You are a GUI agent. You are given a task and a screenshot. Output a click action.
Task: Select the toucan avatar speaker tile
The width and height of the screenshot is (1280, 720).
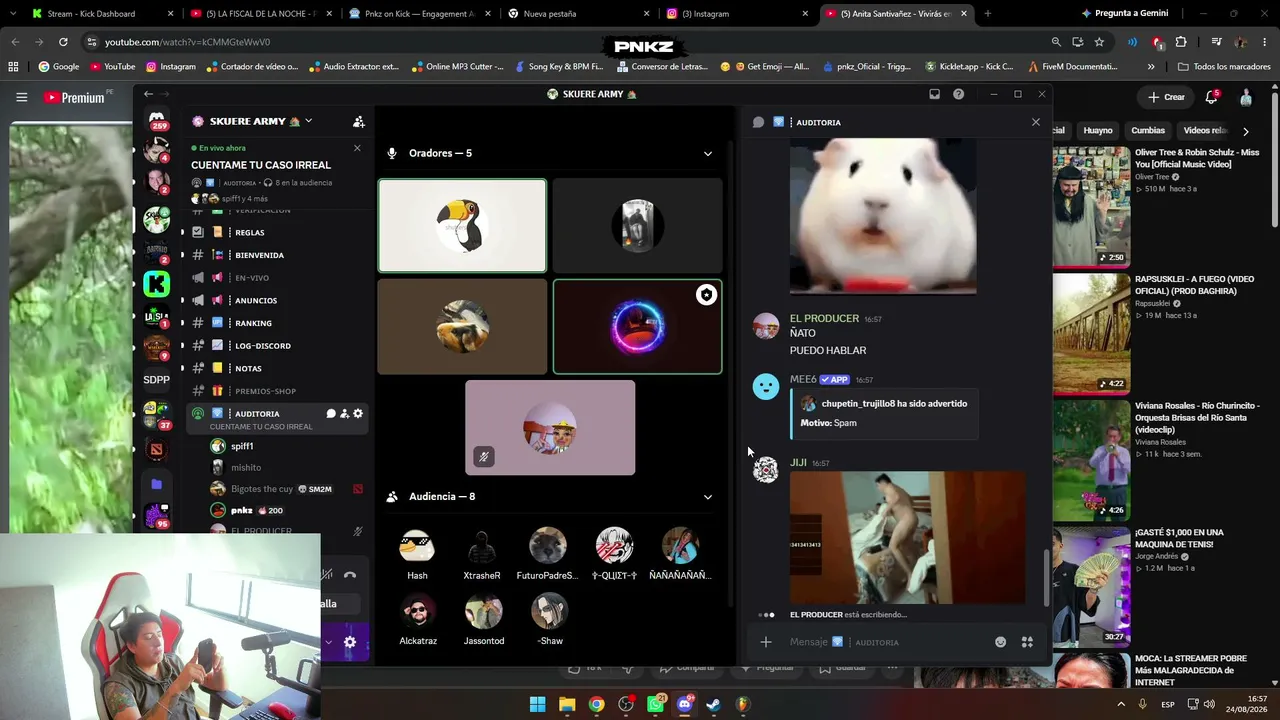[x=462, y=225]
